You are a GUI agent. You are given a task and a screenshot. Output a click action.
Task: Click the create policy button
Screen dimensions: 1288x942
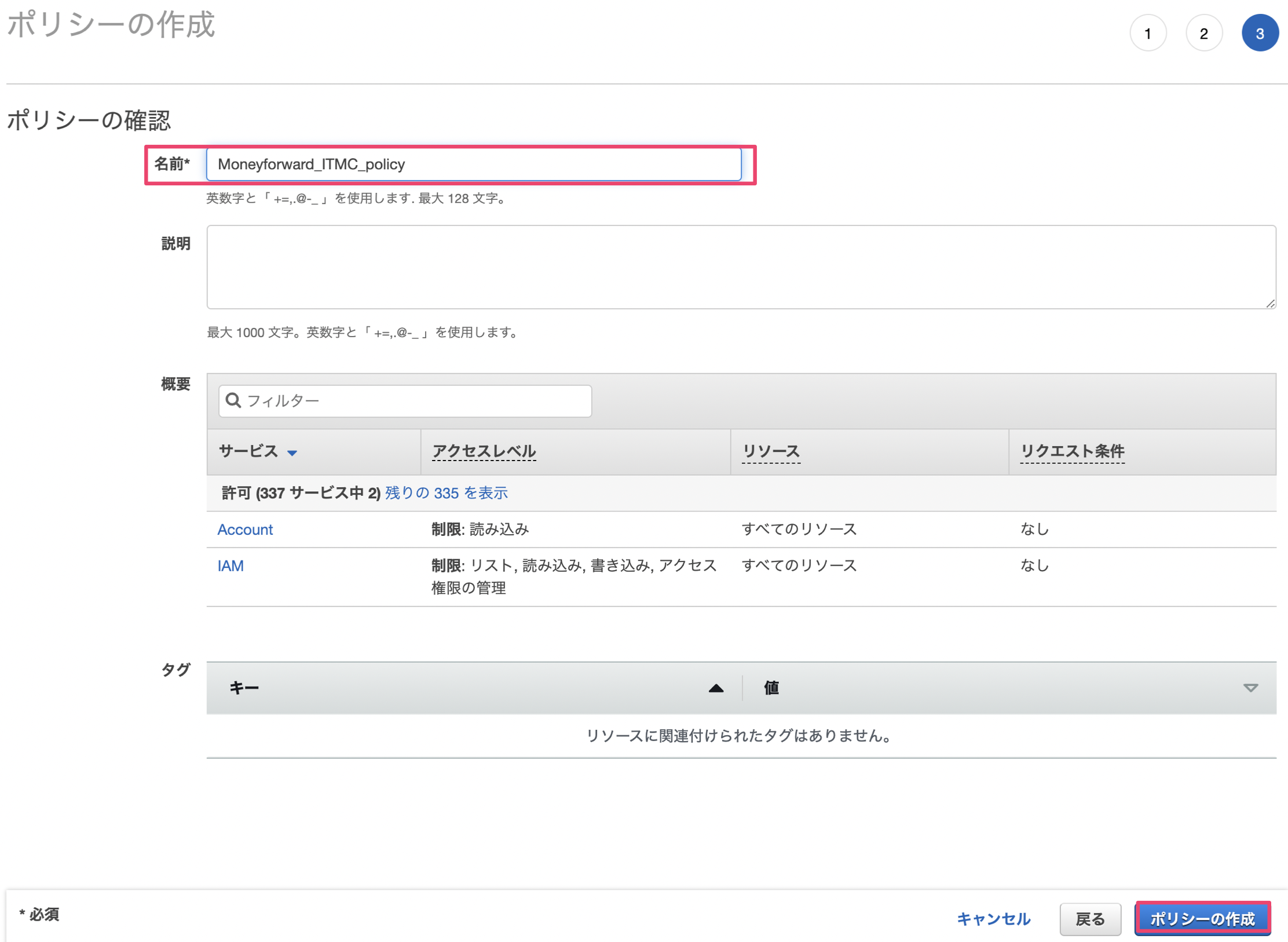[1202, 919]
